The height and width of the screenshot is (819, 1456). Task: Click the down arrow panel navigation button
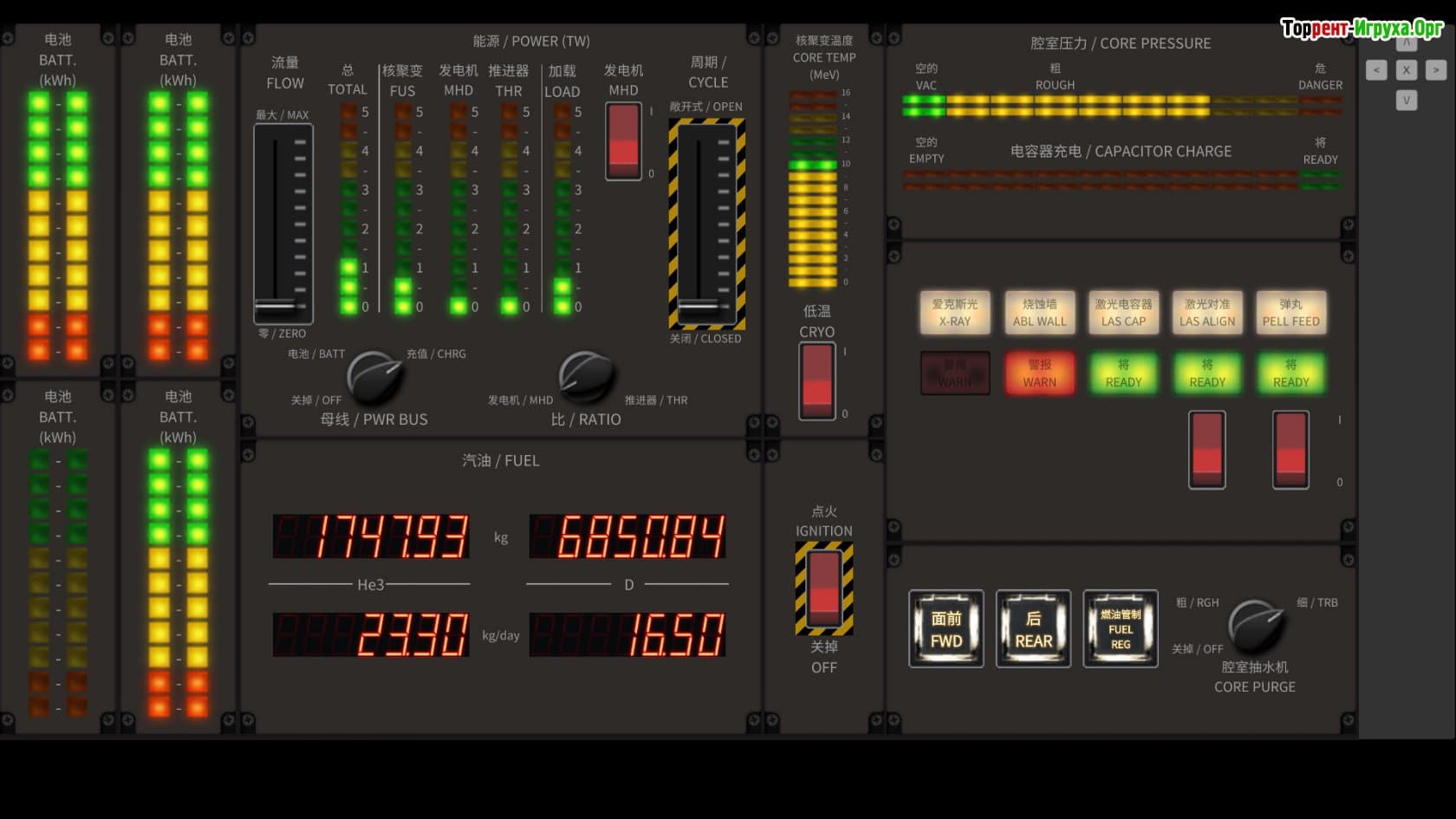[x=1406, y=100]
